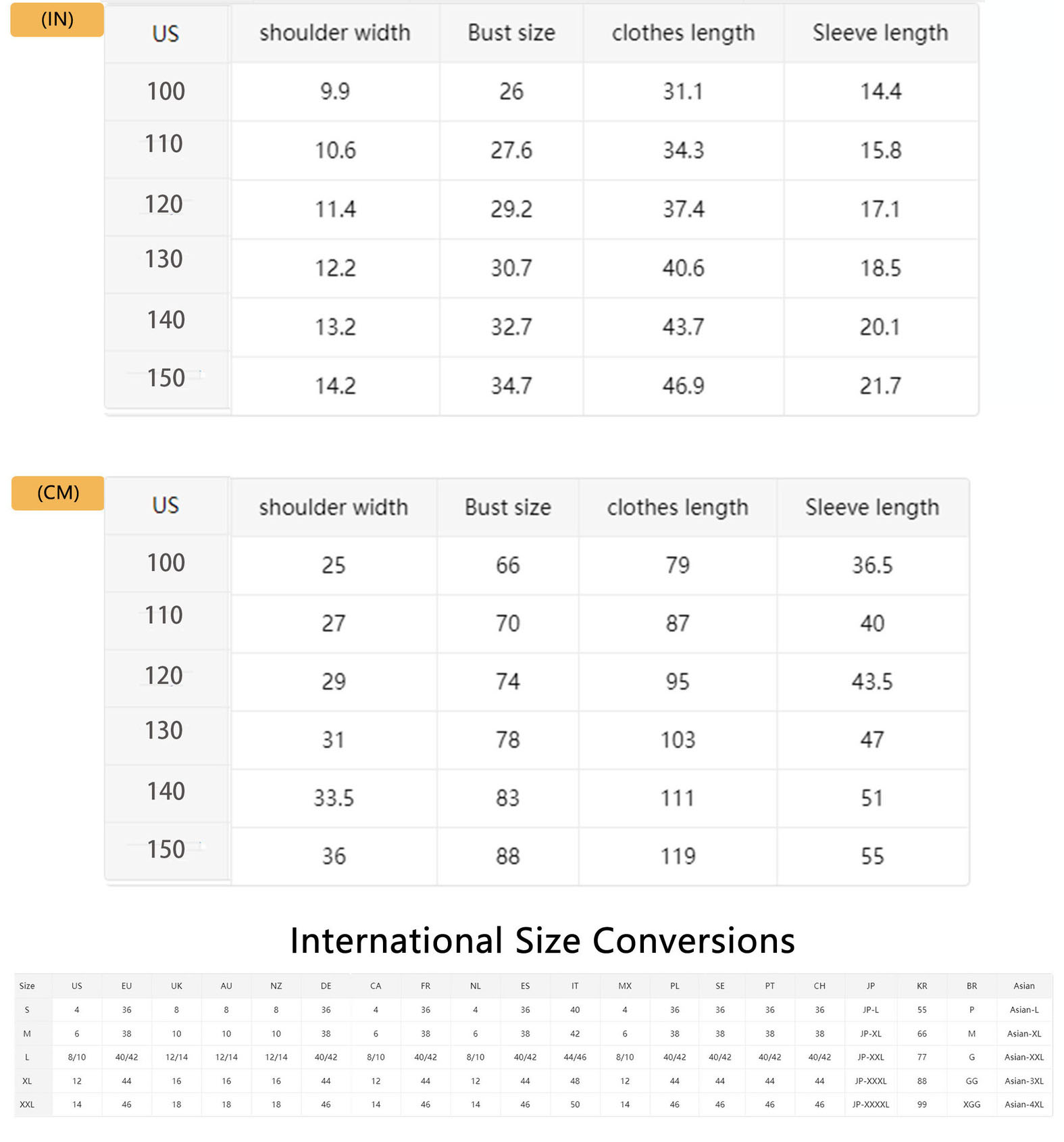Viewport: 1064px width, 1142px height.
Task: Select the 119 clothes length cell
Action: pyautogui.click(x=678, y=856)
